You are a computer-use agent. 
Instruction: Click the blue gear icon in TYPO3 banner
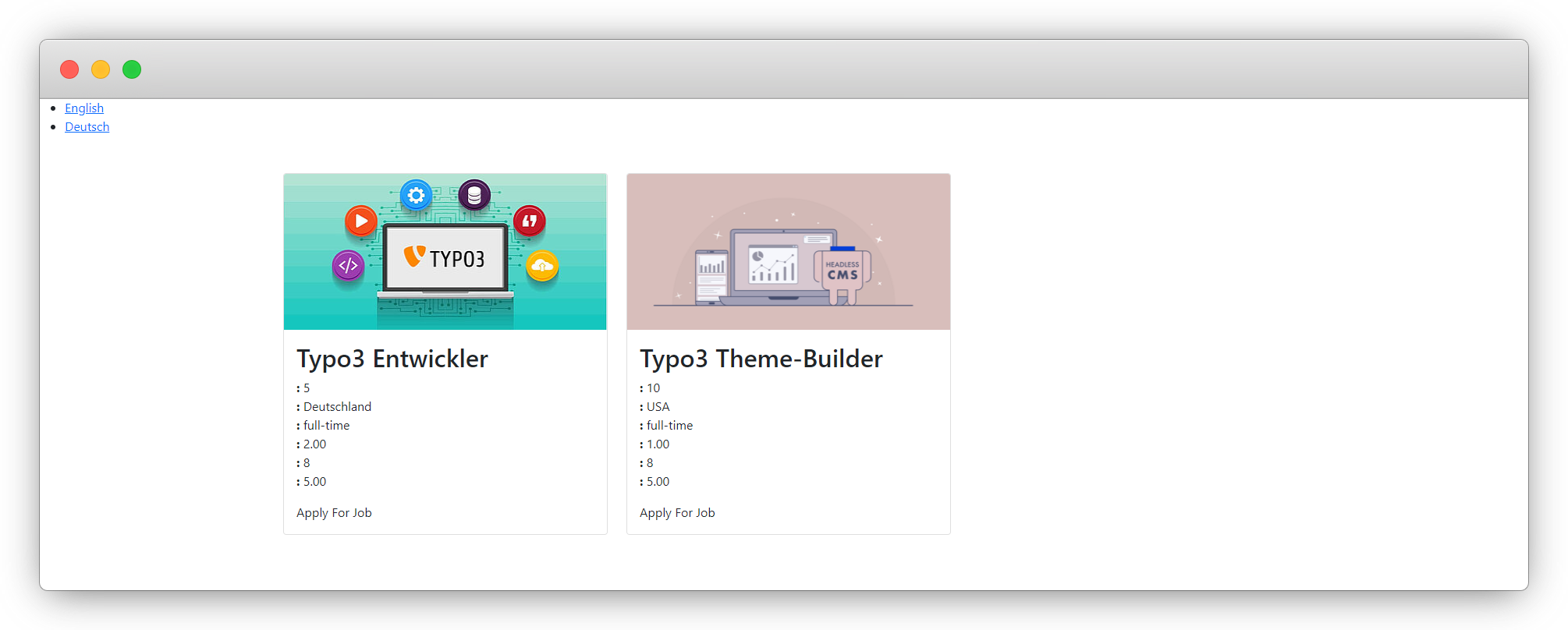(x=416, y=195)
